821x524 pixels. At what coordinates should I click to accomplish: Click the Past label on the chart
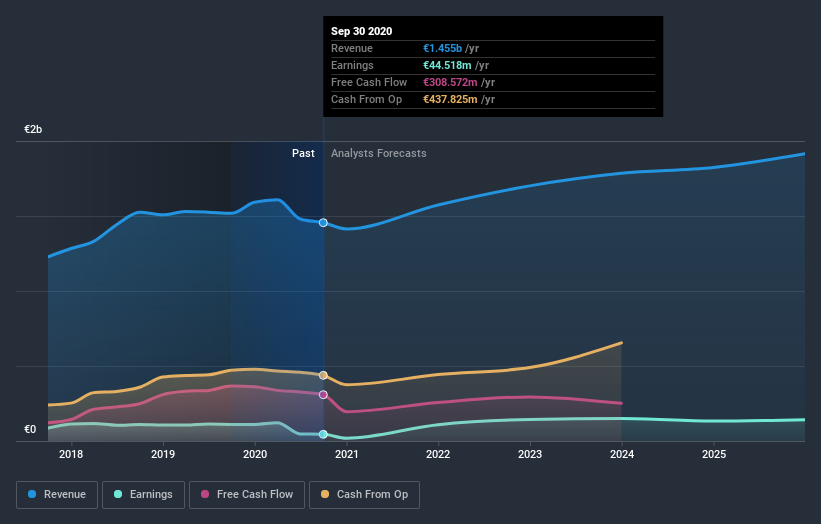[303, 153]
